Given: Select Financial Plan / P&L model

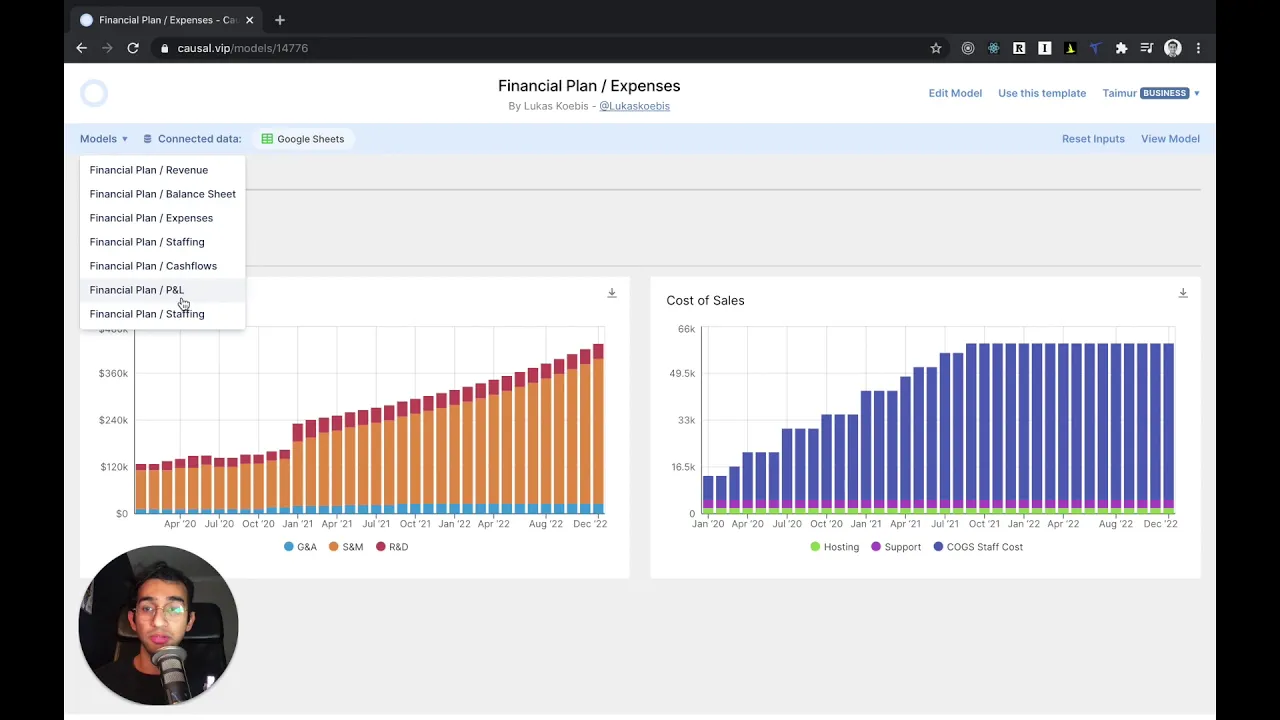Looking at the screenshot, I should 137,290.
